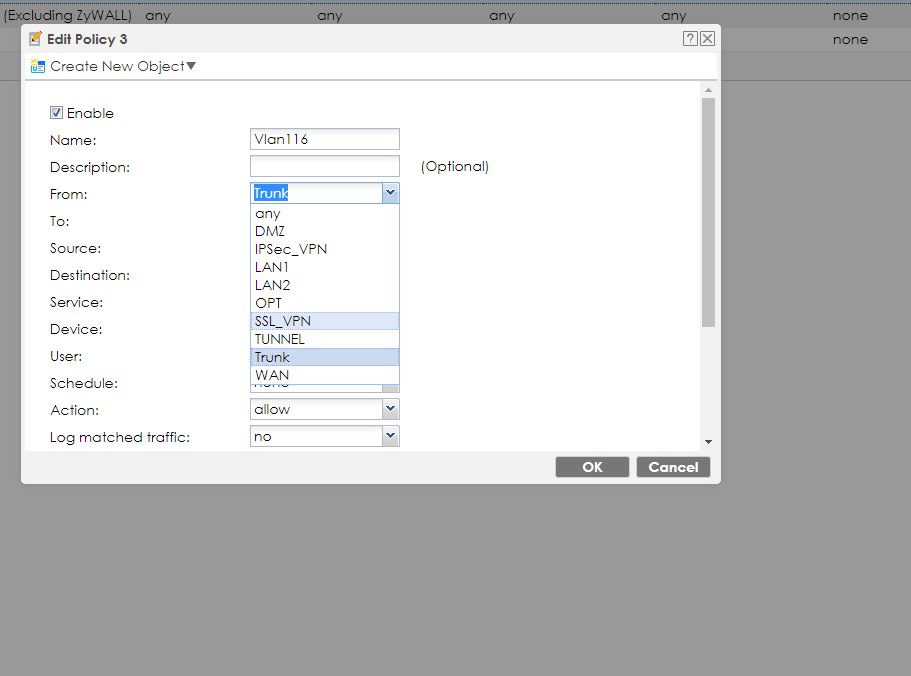Click the highlighted Trunk text in From field
The height and width of the screenshot is (676, 911).
click(x=271, y=193)
